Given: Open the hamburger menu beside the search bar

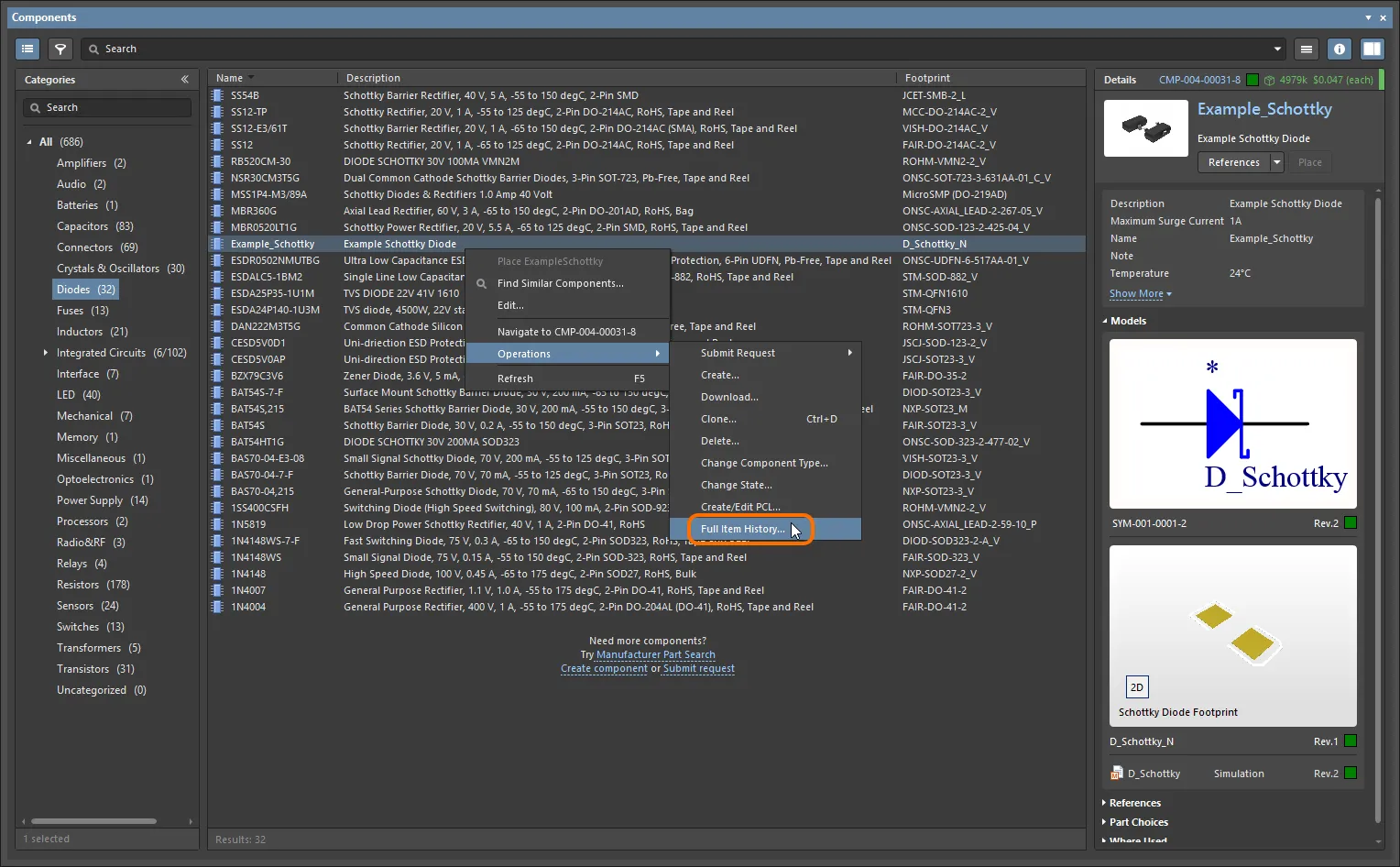Looking at the screenshot, I should click(x=1307, y=49).
